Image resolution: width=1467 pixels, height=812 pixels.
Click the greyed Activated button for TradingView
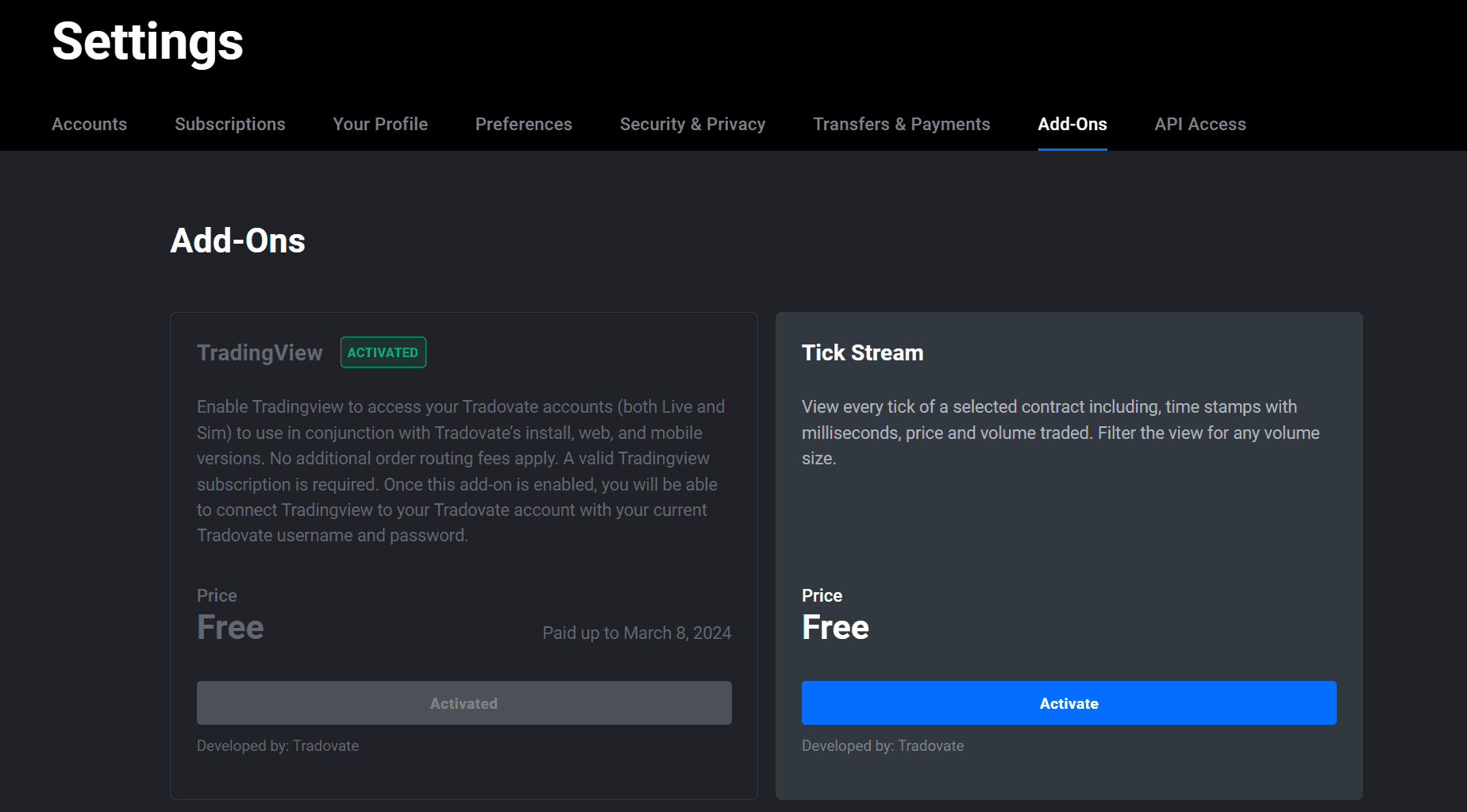(x=464, y=703)
